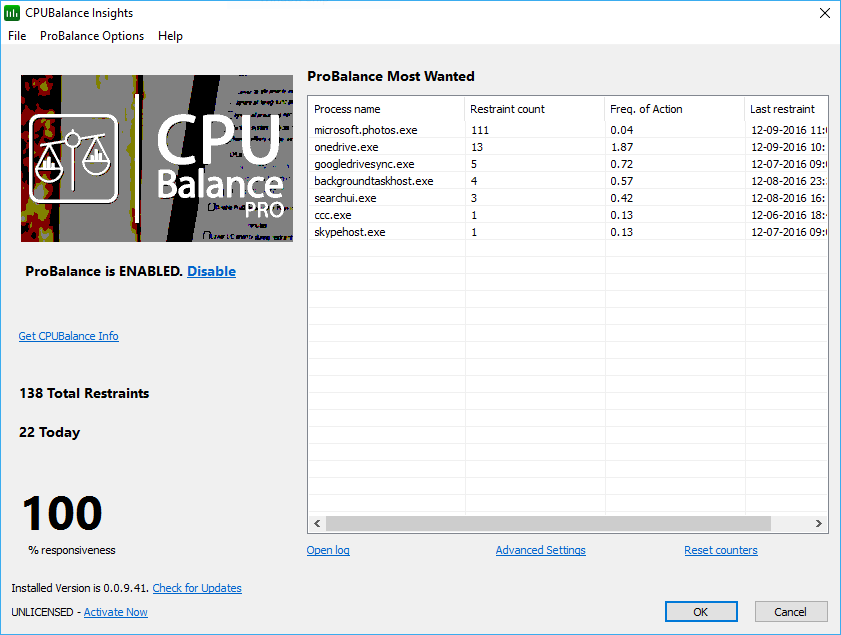The image size is (841, 635).
Task: Select the skypehost.exe row
Action: [x=568, y=232]
